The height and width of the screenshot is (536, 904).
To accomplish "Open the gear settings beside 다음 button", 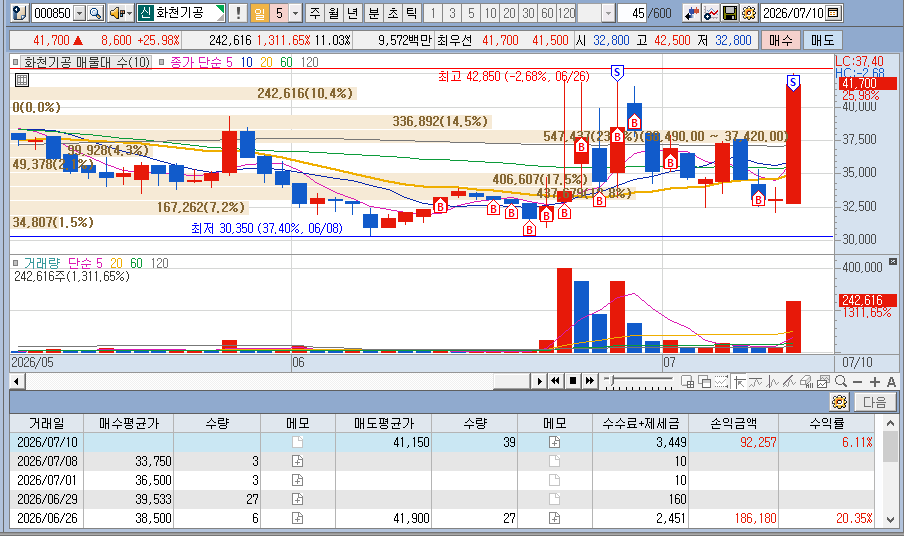I will (839, 402).
